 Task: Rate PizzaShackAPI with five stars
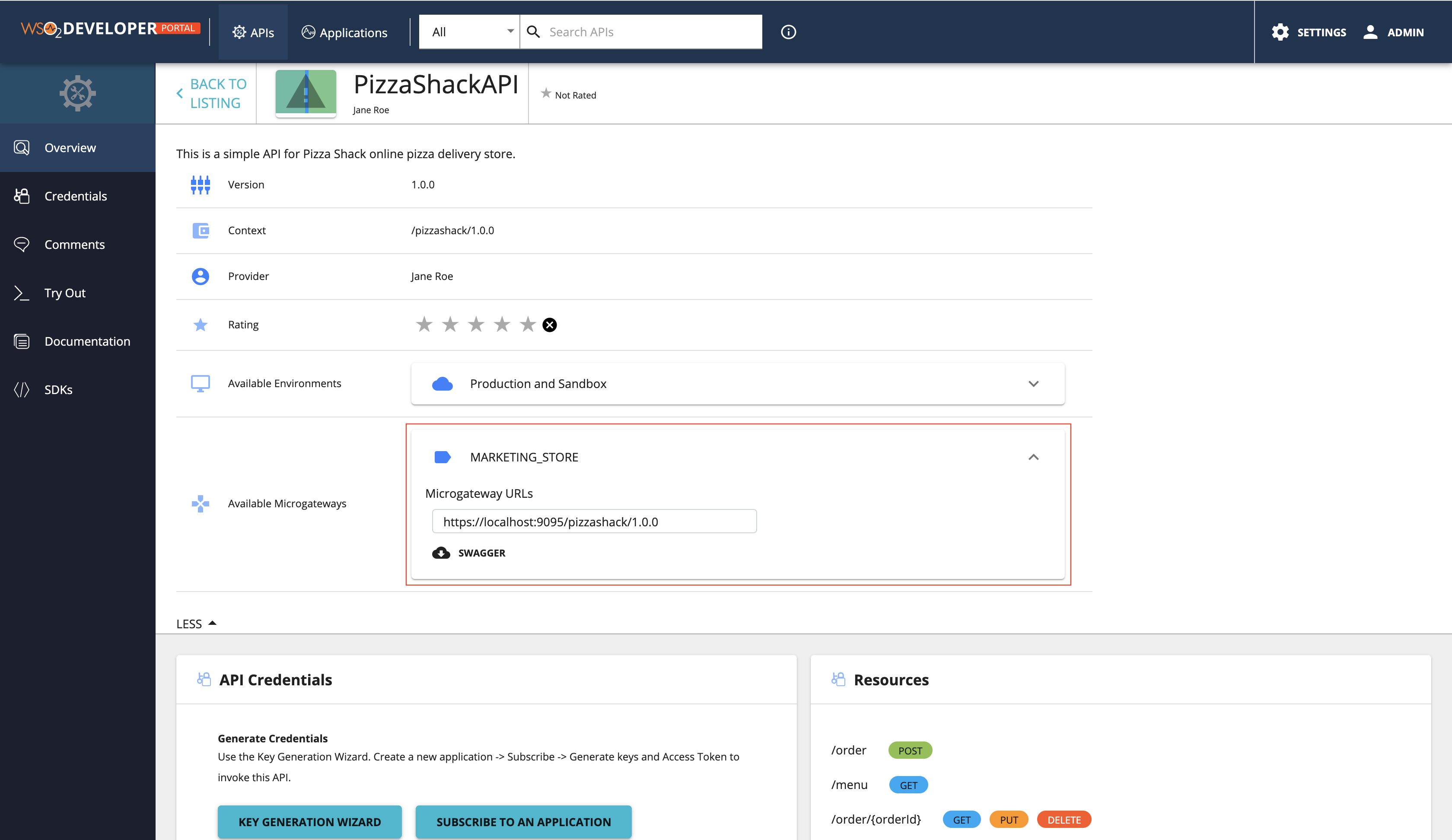pos(527,324)
